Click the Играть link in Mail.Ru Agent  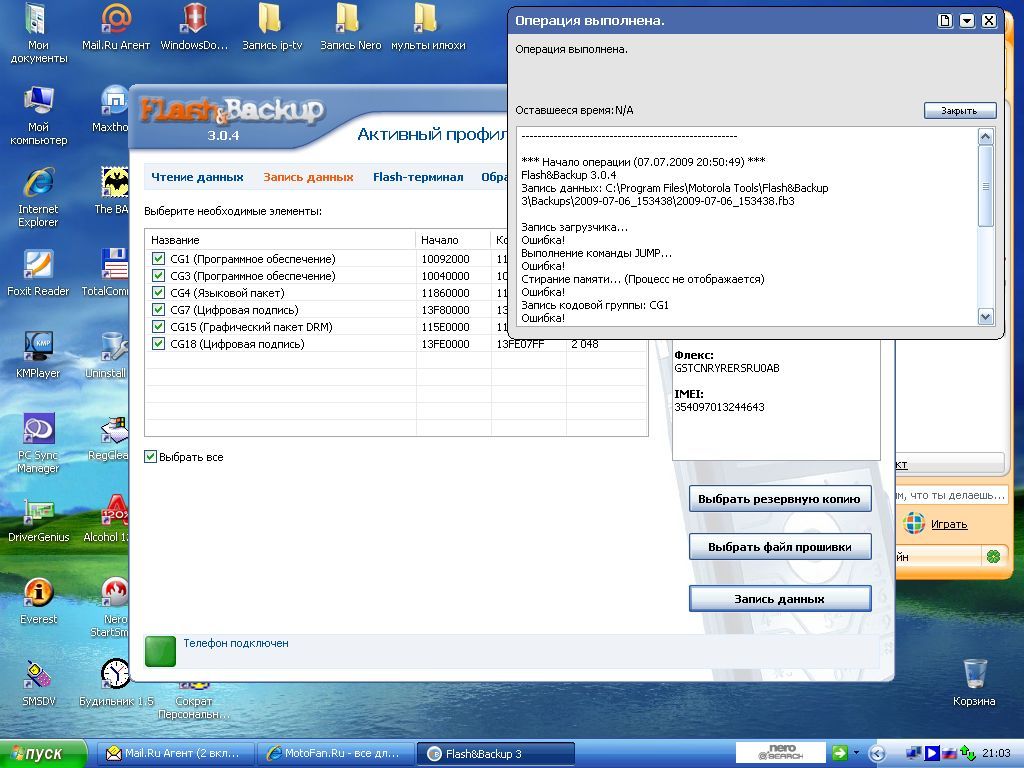pyautogui.click(x=949, y=524)
